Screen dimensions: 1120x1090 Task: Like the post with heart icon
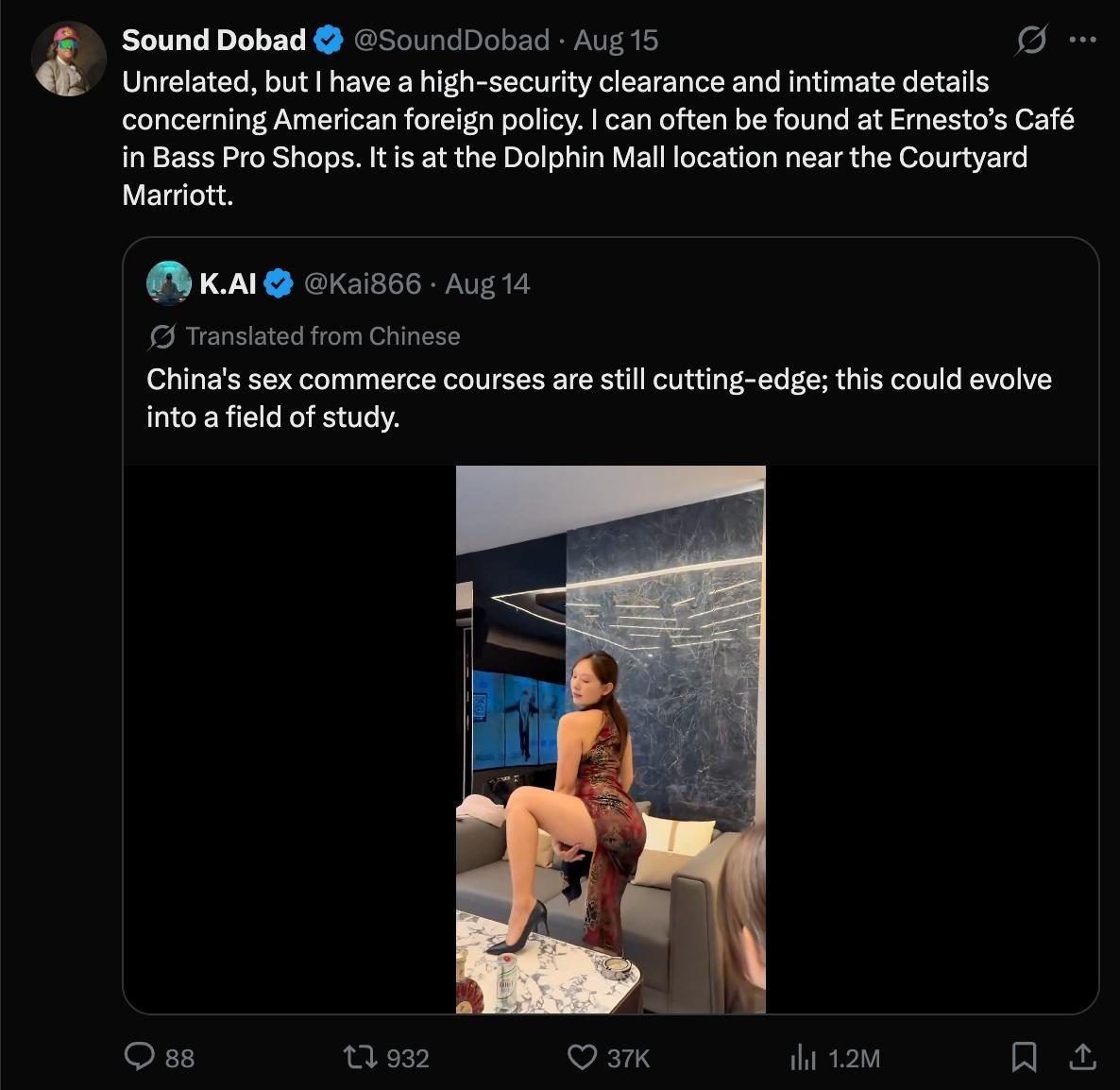coord(582,1056)
